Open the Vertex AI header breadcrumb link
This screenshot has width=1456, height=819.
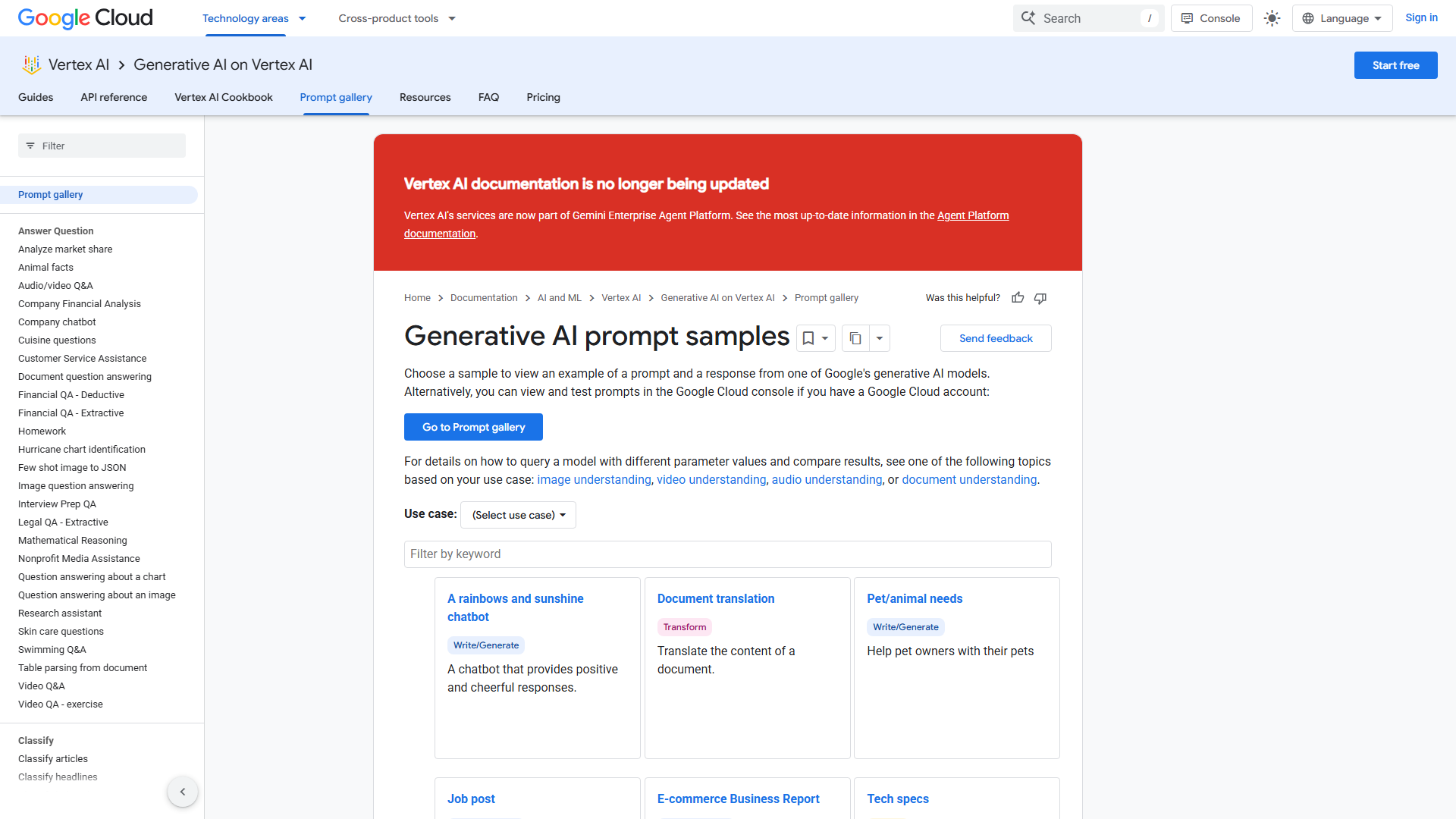(79, 65)
